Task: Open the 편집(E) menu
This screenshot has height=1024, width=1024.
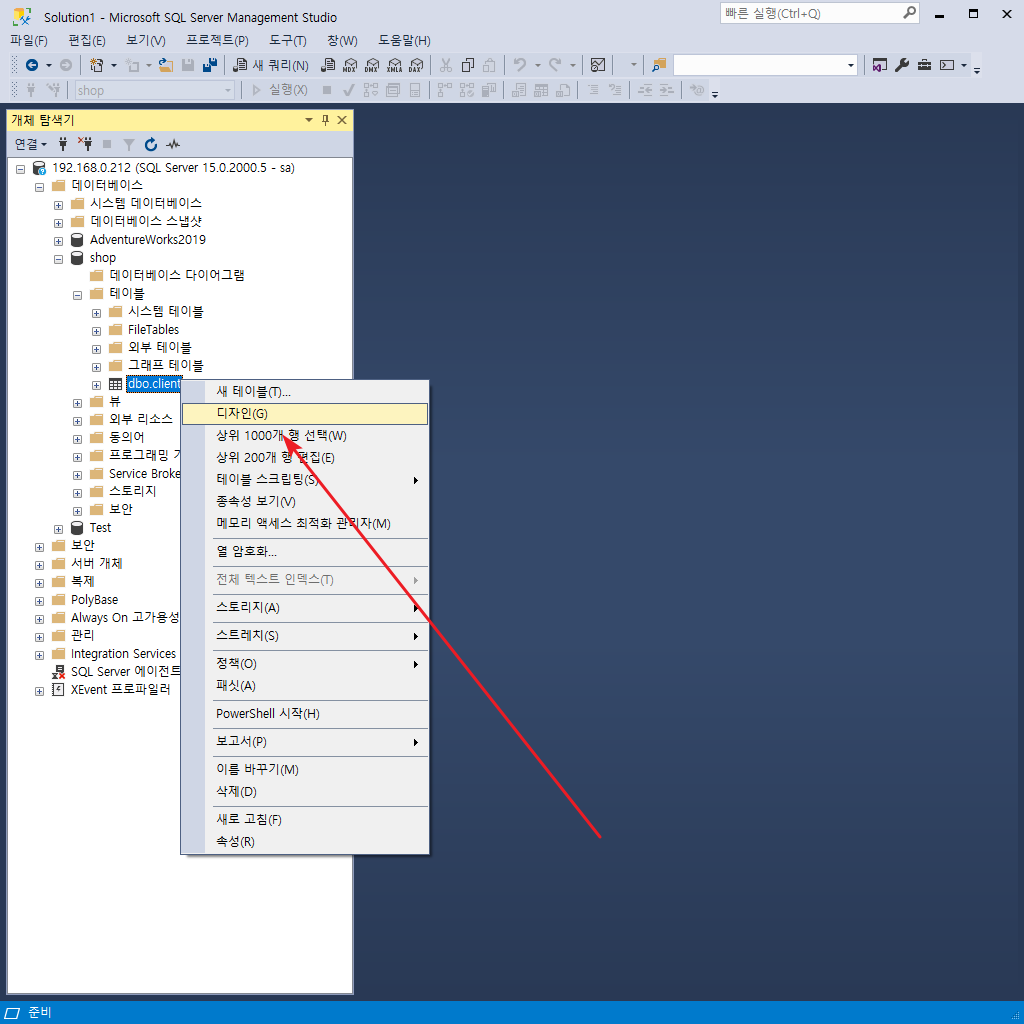Action: coord(87,40)
